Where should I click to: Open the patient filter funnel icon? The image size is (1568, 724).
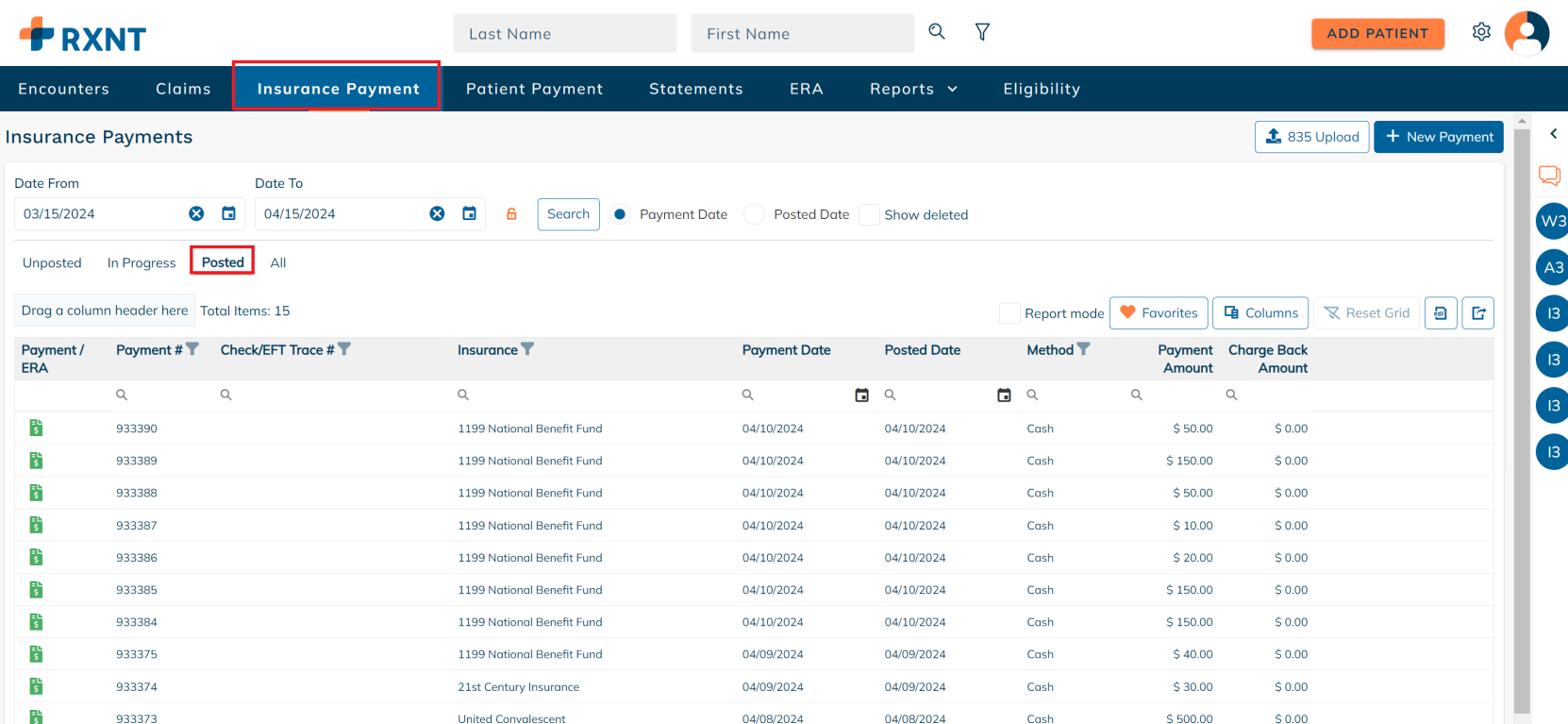tap(982, 32)
